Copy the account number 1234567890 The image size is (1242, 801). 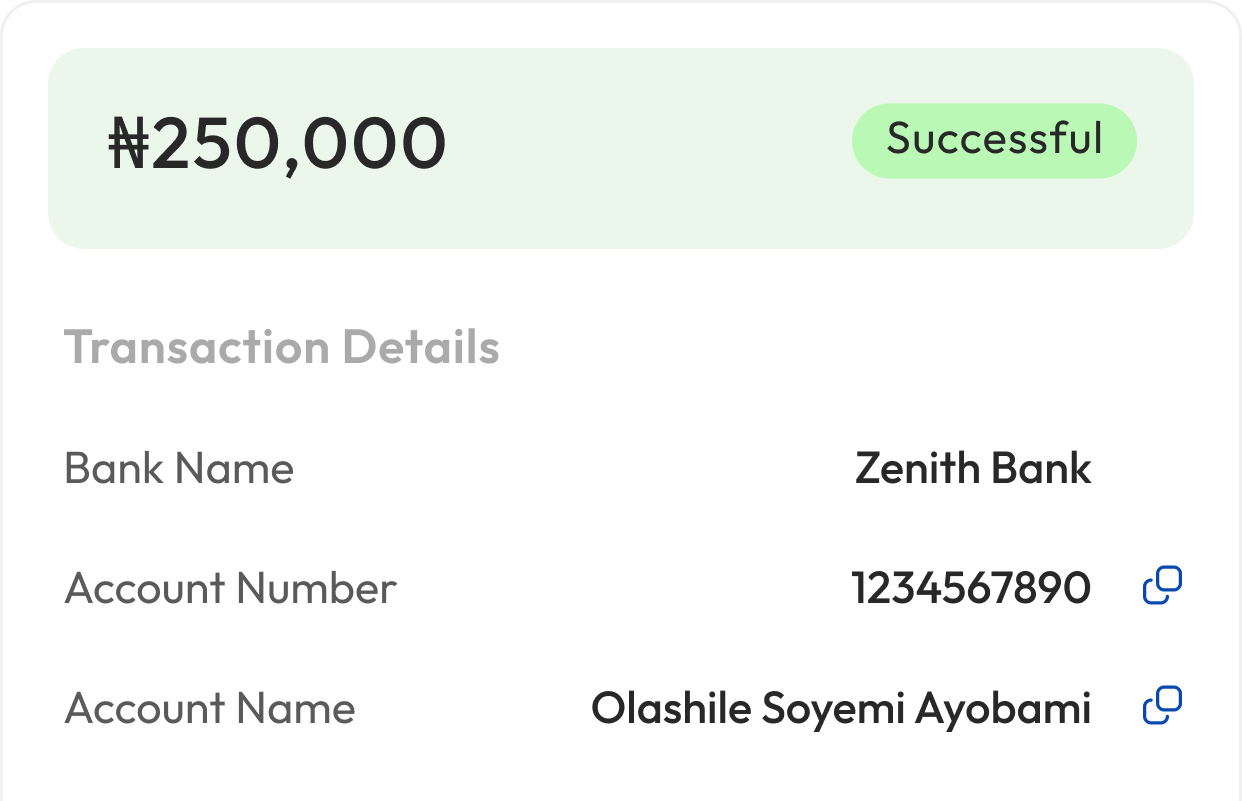click(x=1162, y=586)
